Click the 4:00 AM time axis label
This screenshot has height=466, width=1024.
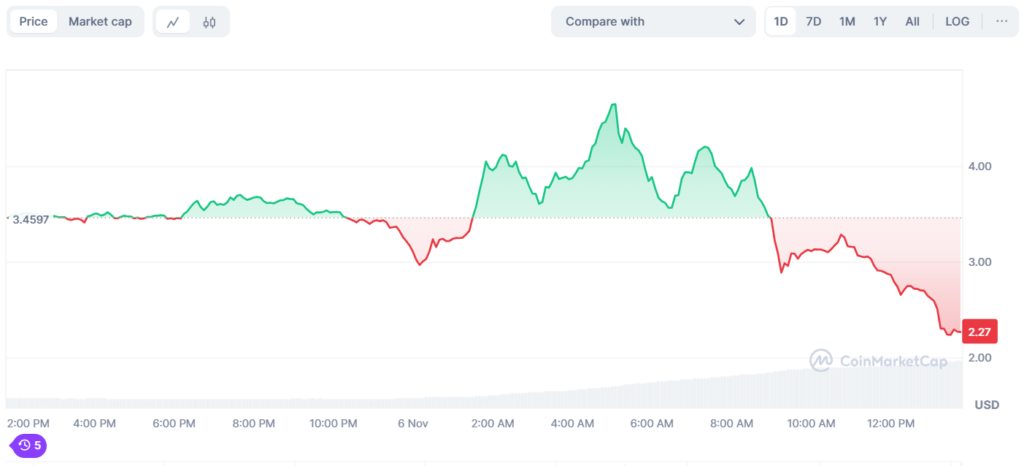pos(572,424)
